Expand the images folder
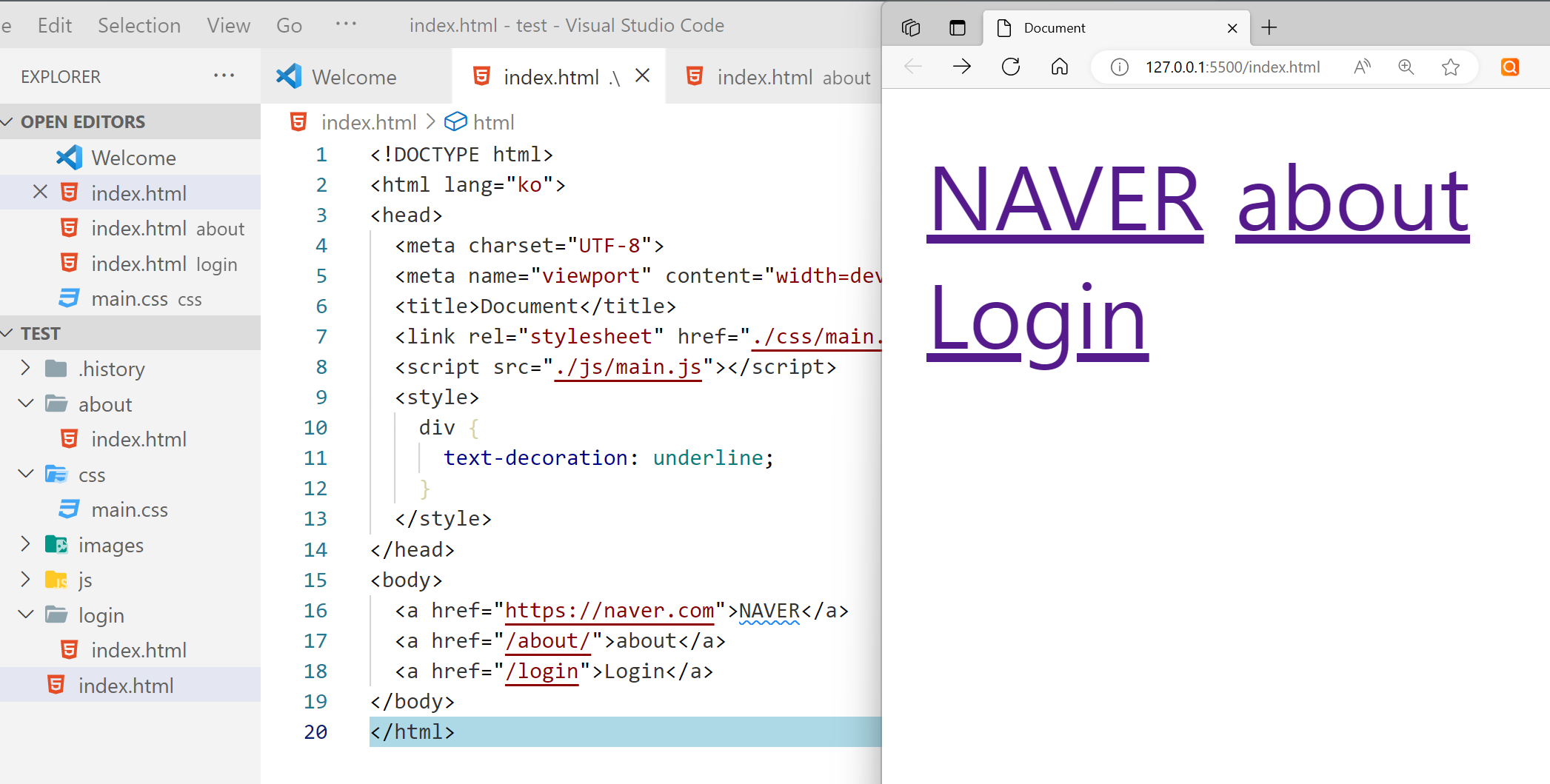 26,544
